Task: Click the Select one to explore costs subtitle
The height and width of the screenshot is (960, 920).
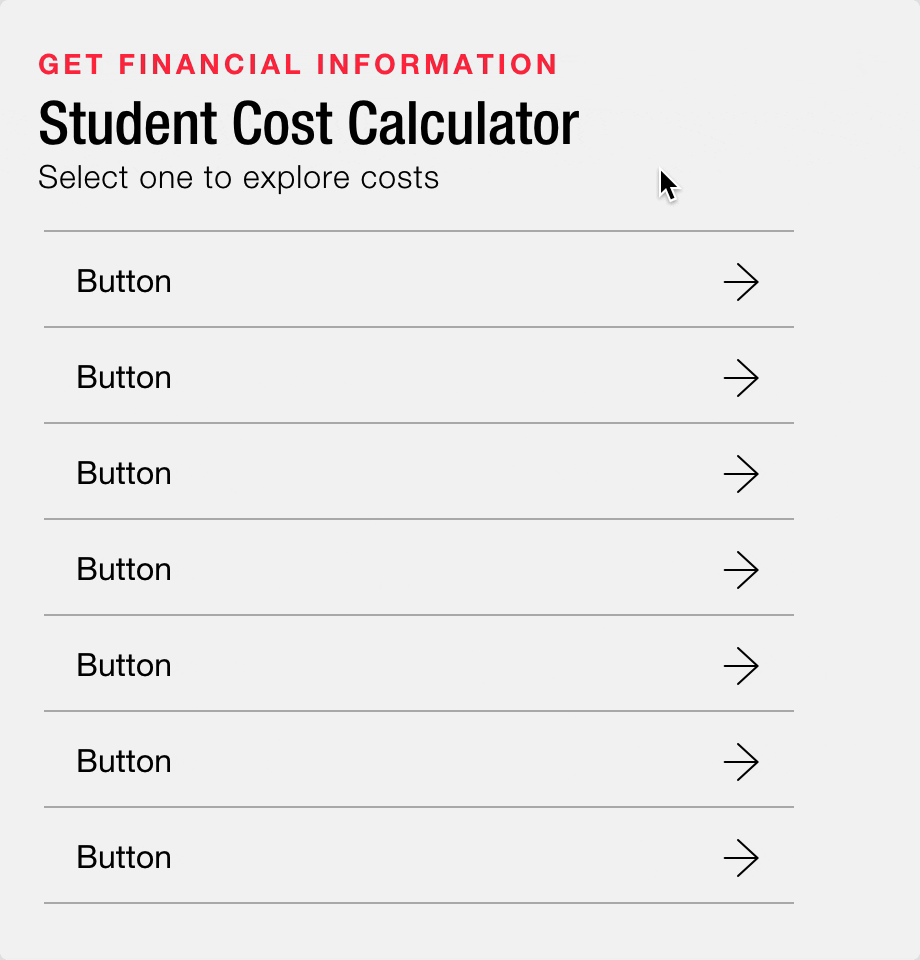Action: pyautogui.click(x=238, y=178)
